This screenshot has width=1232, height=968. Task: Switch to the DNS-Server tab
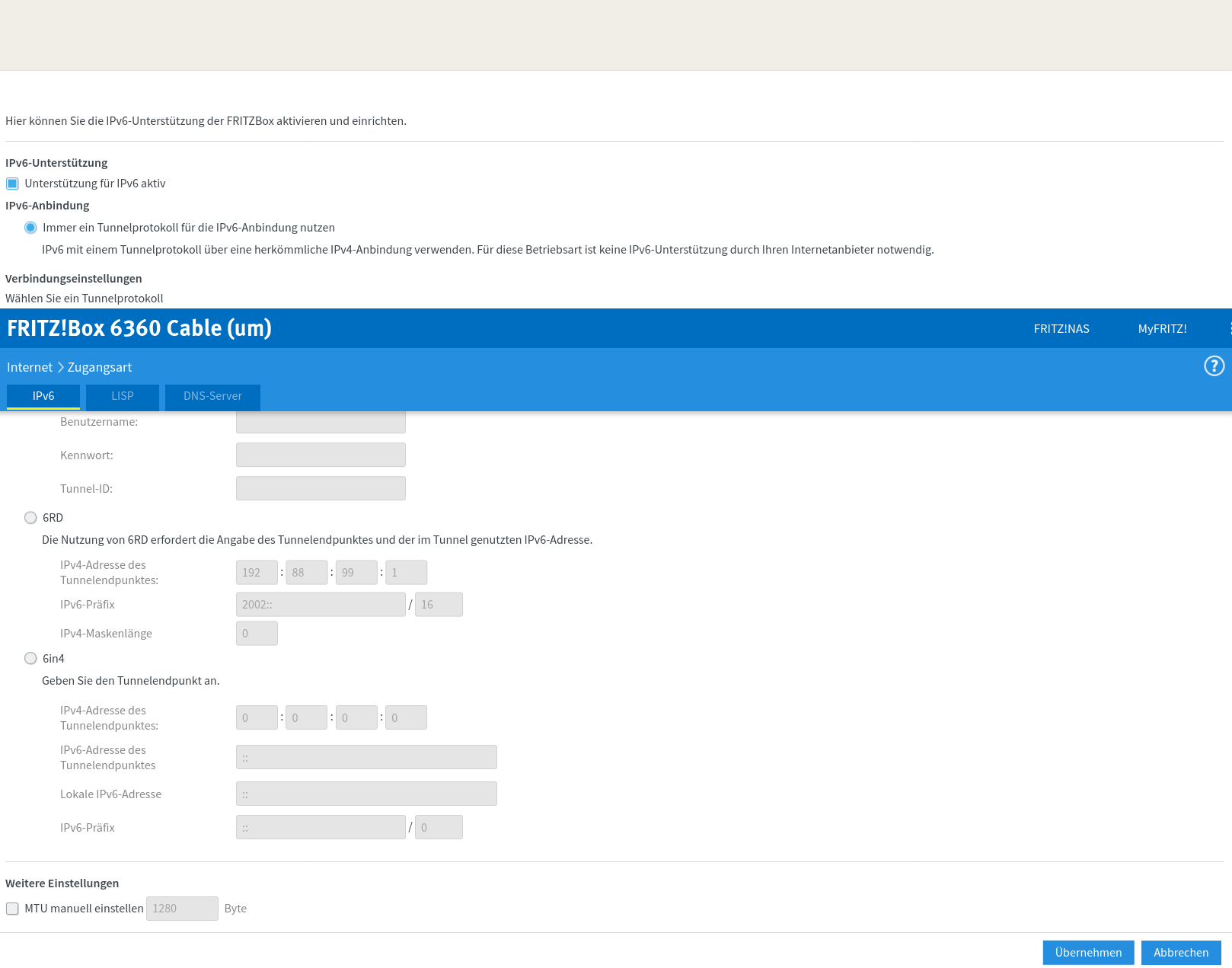tap(212, 396)
